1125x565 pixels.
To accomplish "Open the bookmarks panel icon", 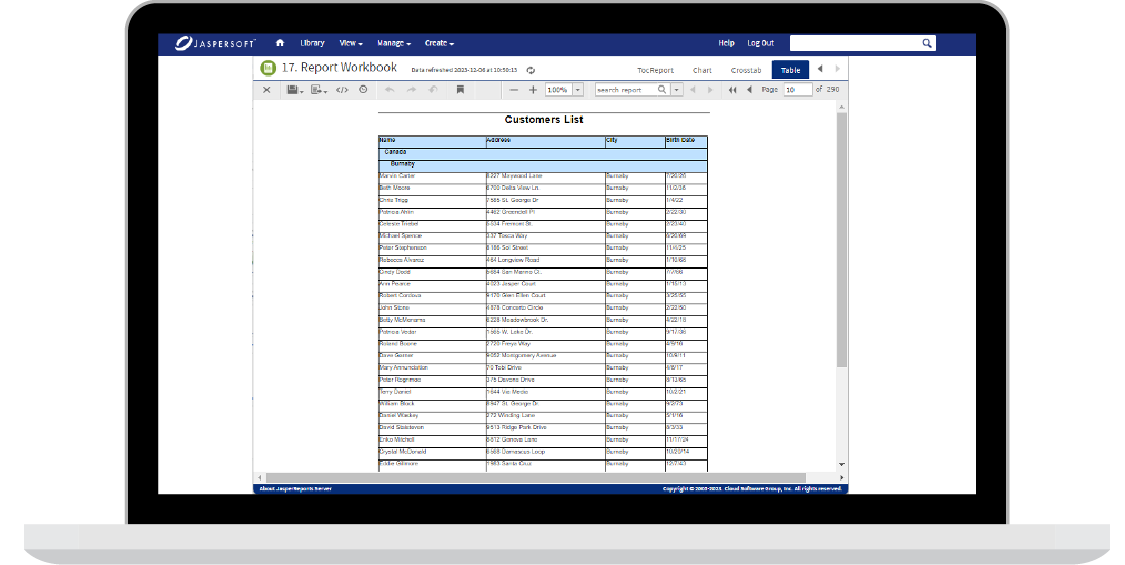I will pos(460,90).
